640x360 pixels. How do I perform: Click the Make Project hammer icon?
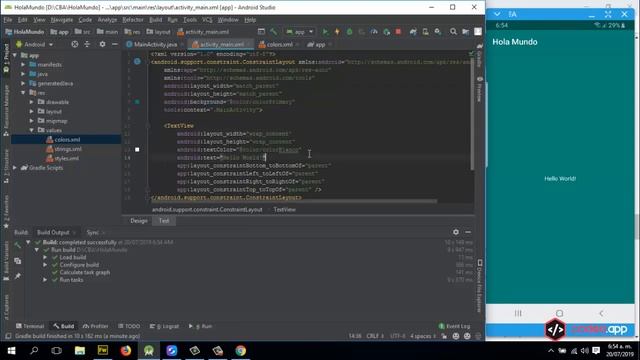[x=273, y=32]
